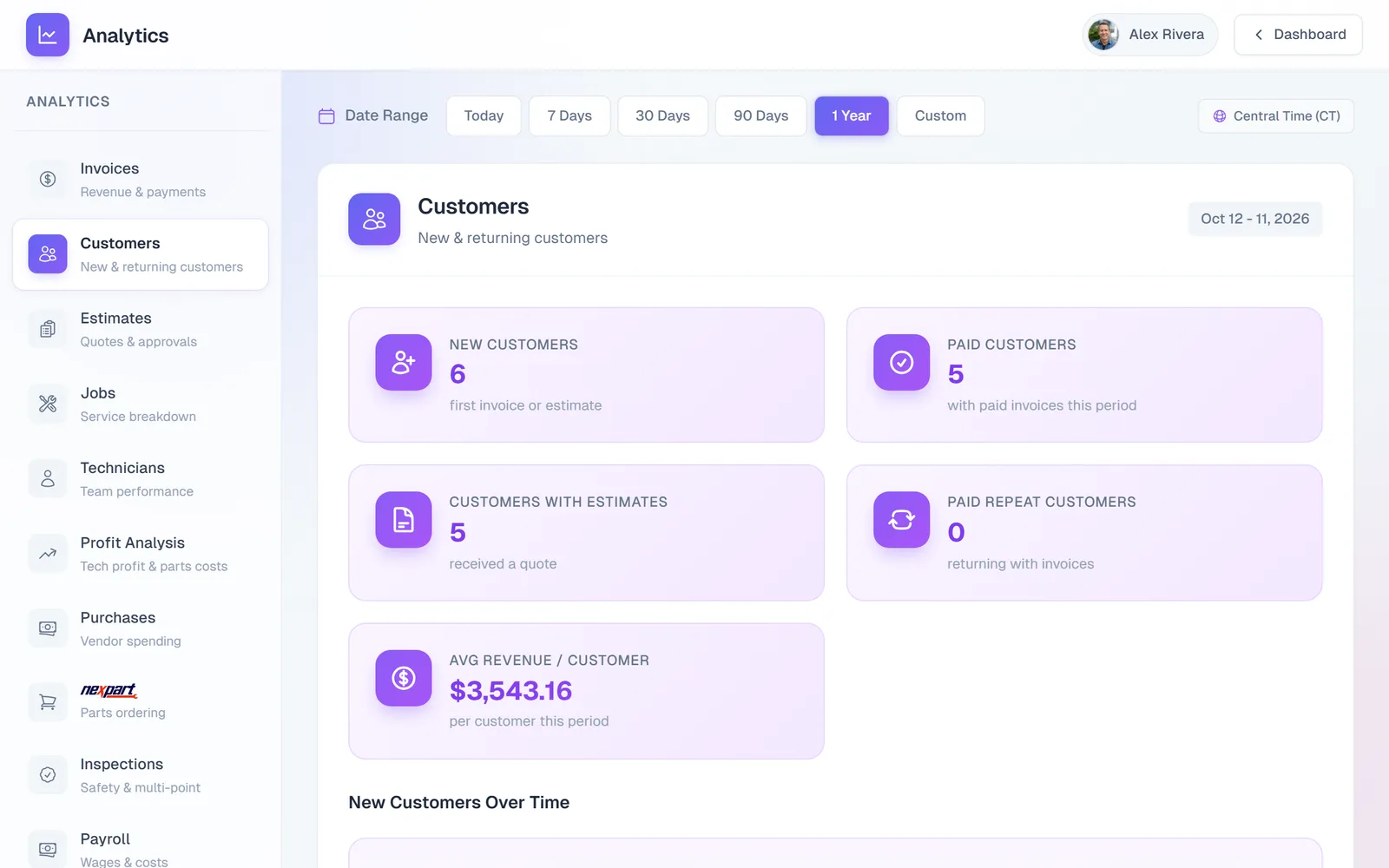Viewport: 1389px width, 868px height.
Task: Open the Invoices analytics section
Action: click(141, 180)
